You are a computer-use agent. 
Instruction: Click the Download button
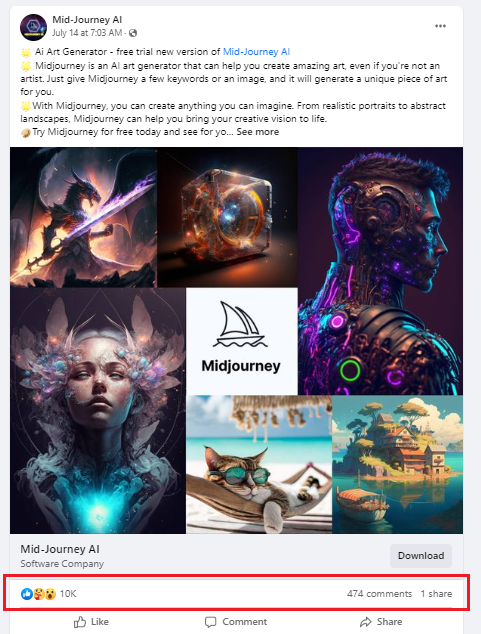click(x=421, y=556)
